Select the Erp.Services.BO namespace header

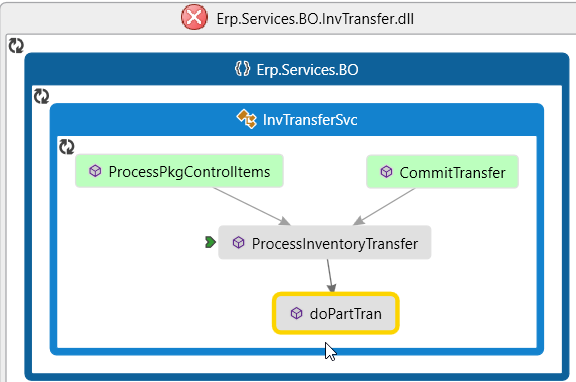[296, 69]
